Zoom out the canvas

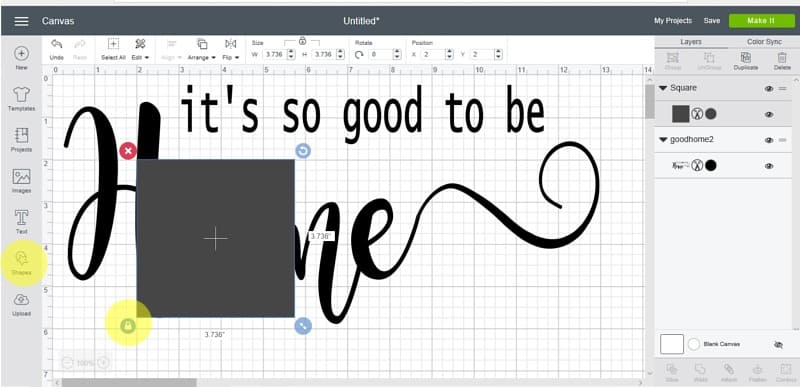tap(67, 363)
